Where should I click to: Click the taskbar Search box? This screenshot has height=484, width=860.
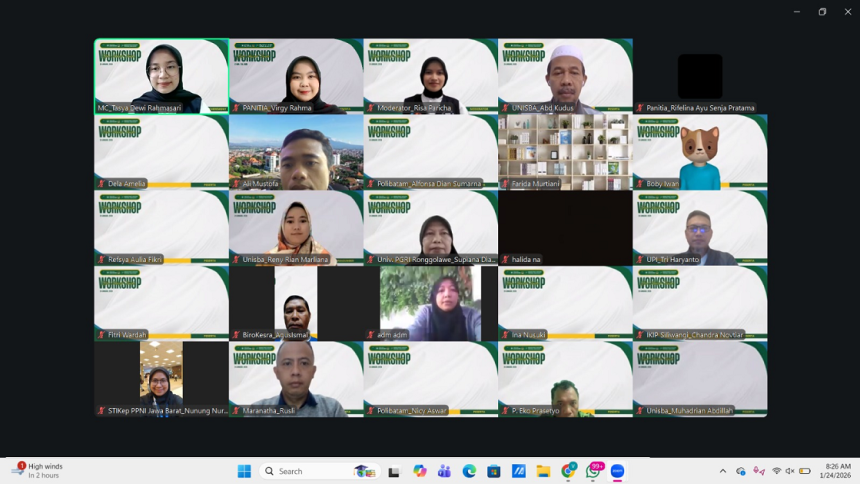pyautogui.click(x=320, y=471)
